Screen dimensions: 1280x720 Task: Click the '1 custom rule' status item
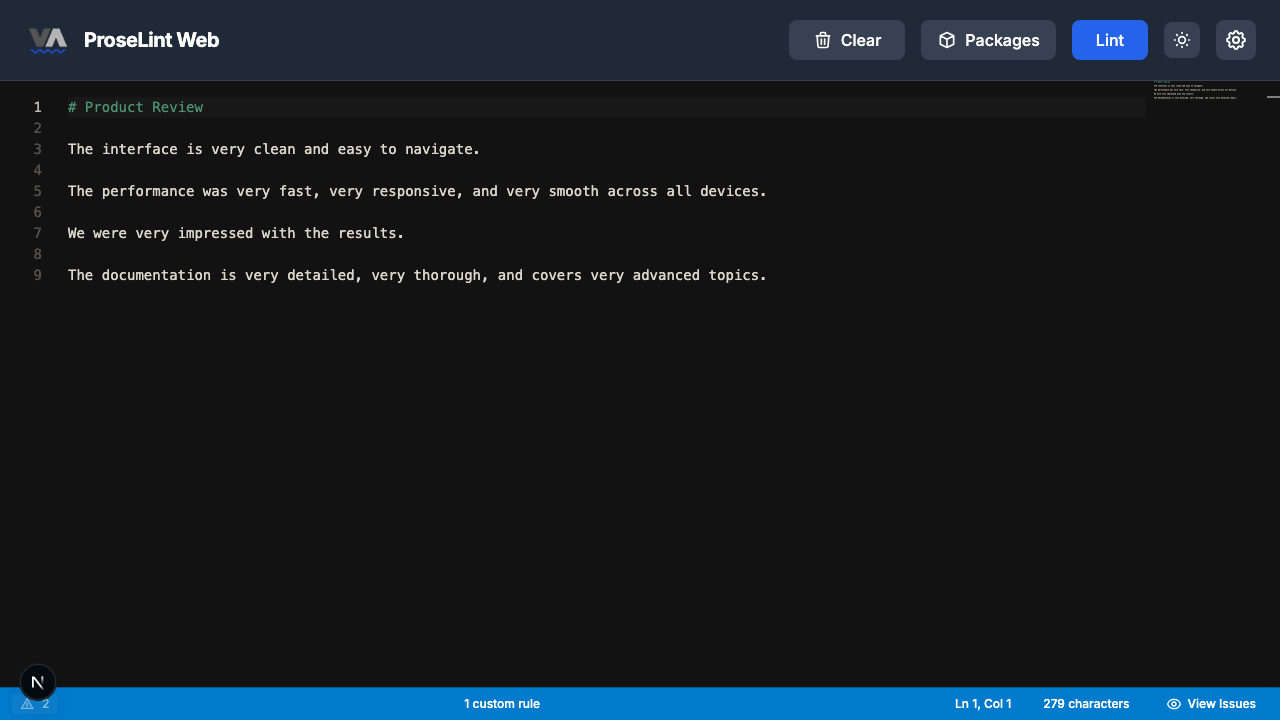[502, 704]
